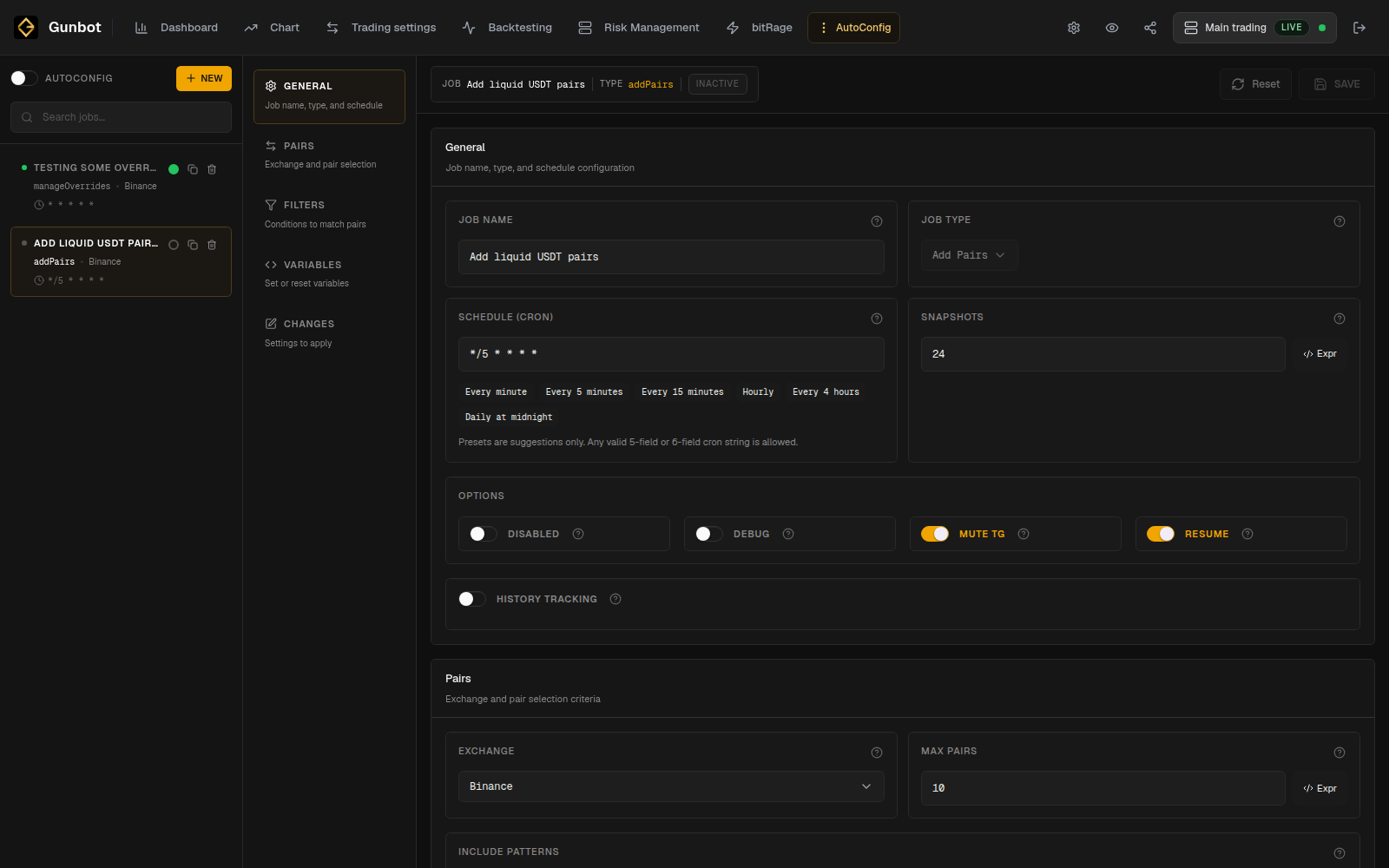Duplicate the Add Liquid USDT Pairs job
The width and height of the screenshot is (1389, 868).
[193, 245]
